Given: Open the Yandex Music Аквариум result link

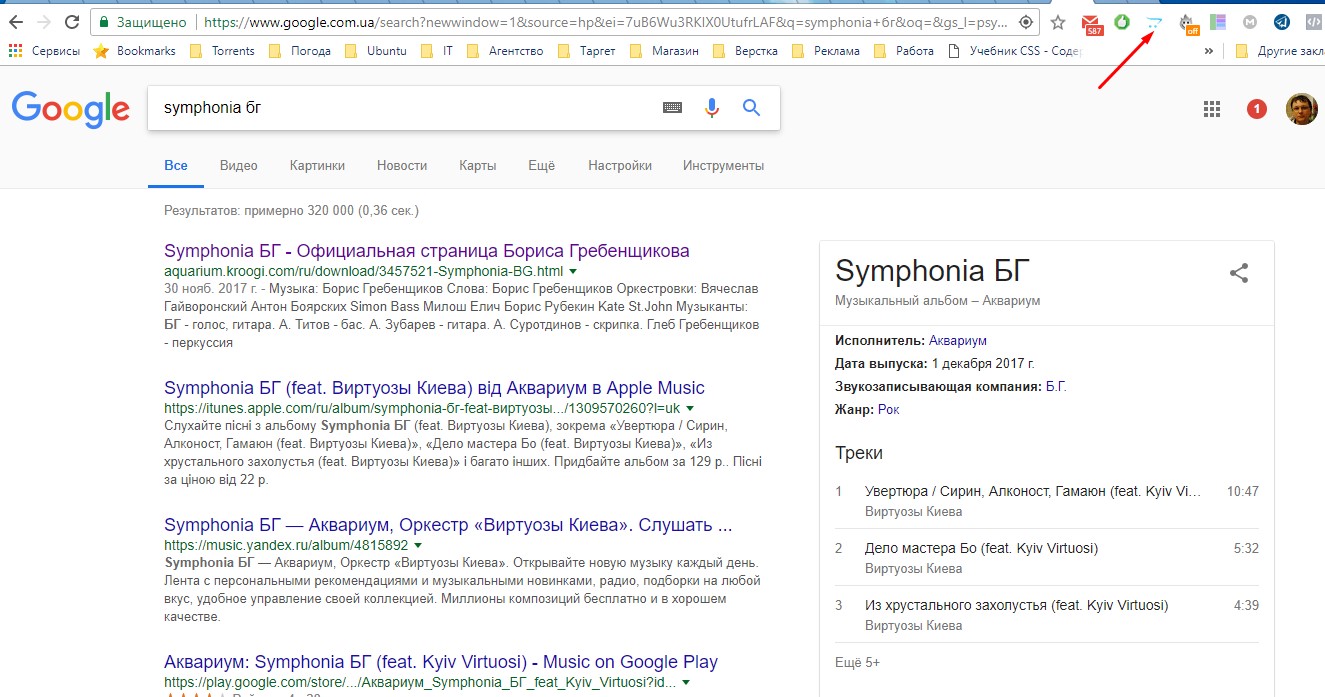Looking at the screenshot, I should (448, 525).
